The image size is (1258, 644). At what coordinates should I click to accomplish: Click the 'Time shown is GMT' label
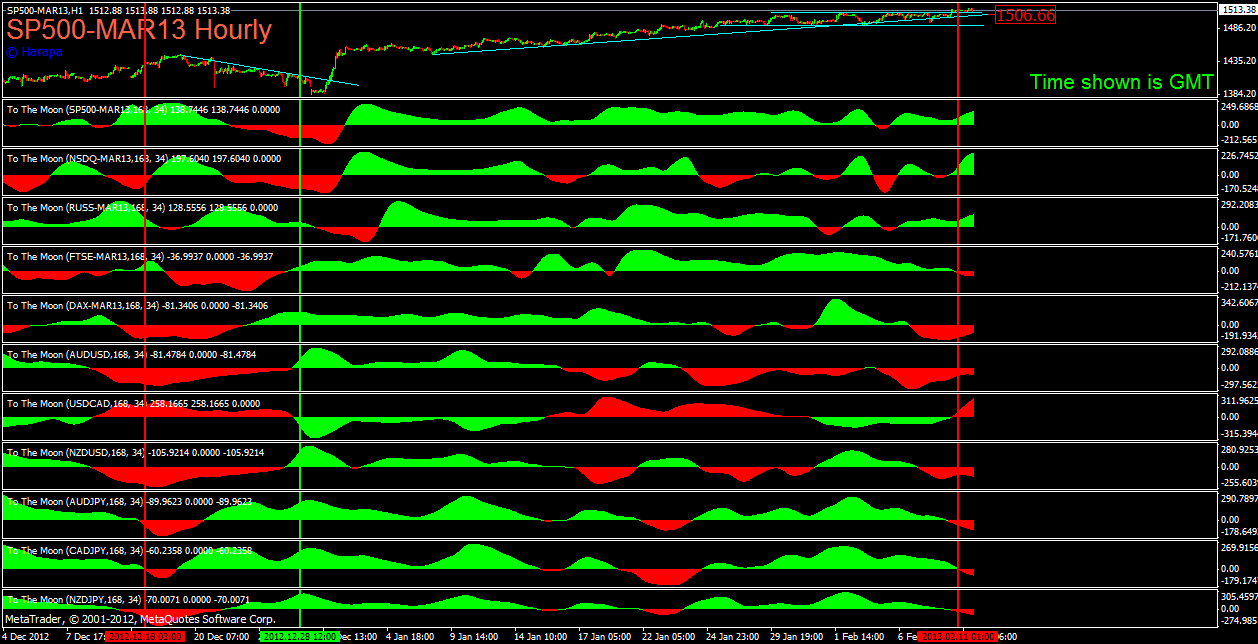[1121, 82]
